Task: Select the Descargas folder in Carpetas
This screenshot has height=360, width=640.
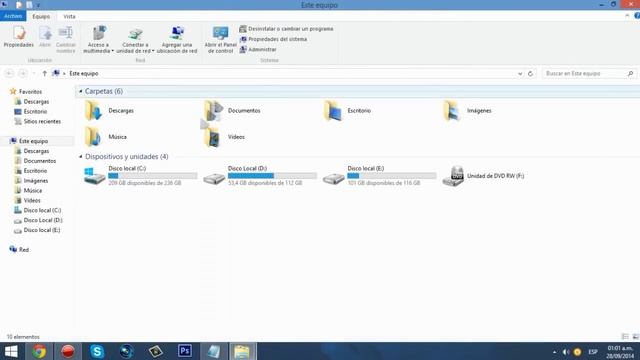Action: [x=109, y=111]
